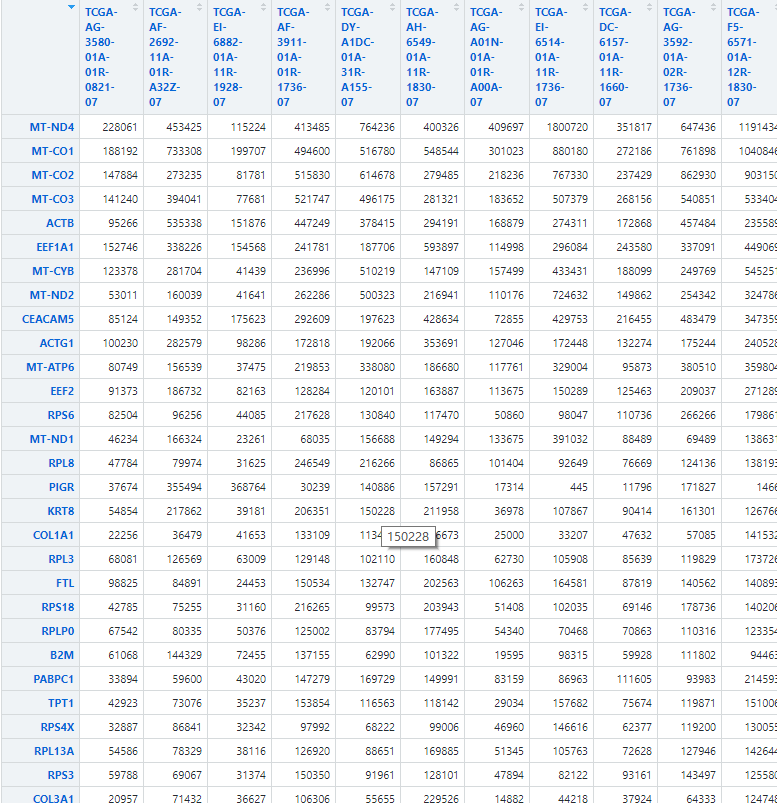Open the PIGR gene link
Viewport: 777px width, 803px height.
pyautogui.click(x=61, y=487)
